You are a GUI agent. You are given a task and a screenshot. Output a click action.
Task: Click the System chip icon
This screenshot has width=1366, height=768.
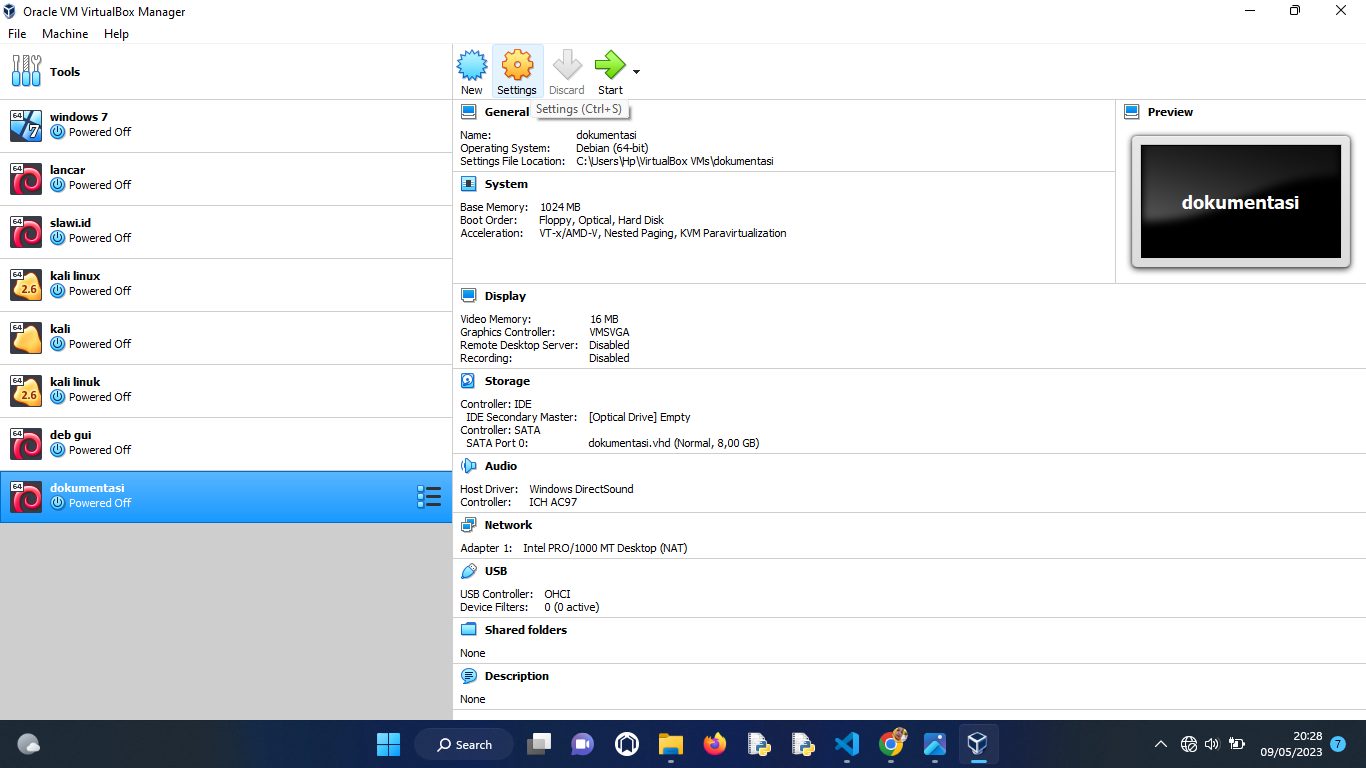pos(468,184)
